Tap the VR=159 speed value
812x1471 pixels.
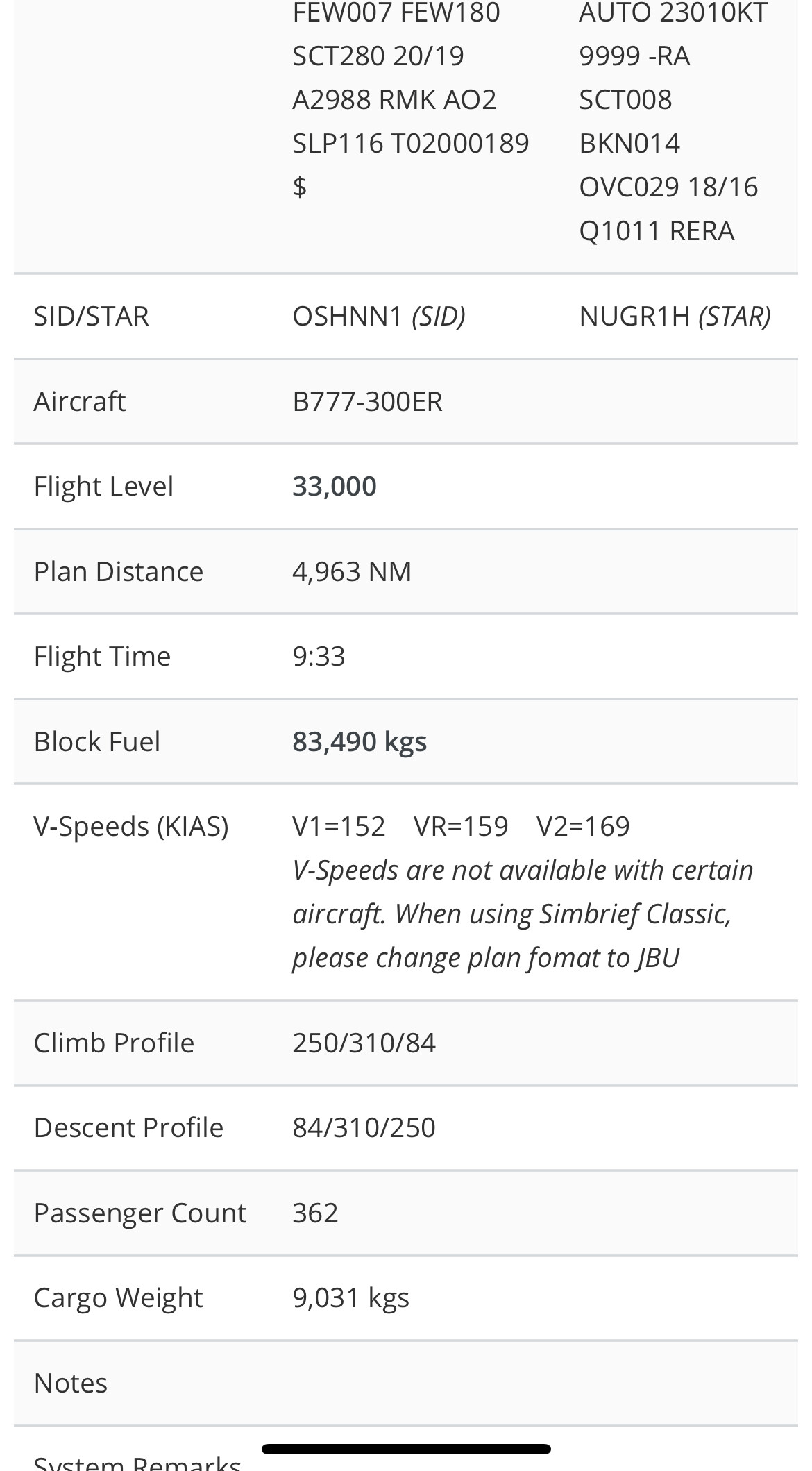pos(461,827)
